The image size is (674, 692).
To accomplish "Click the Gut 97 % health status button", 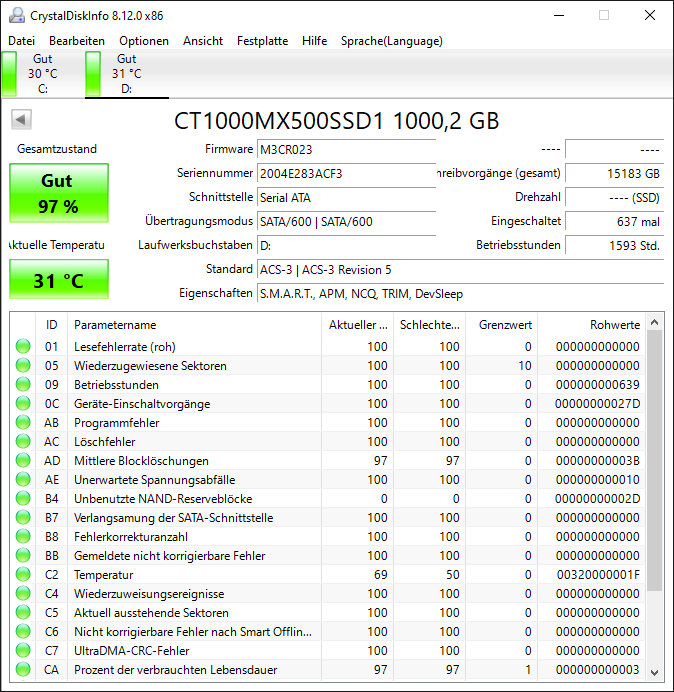I will pos(59,193).
